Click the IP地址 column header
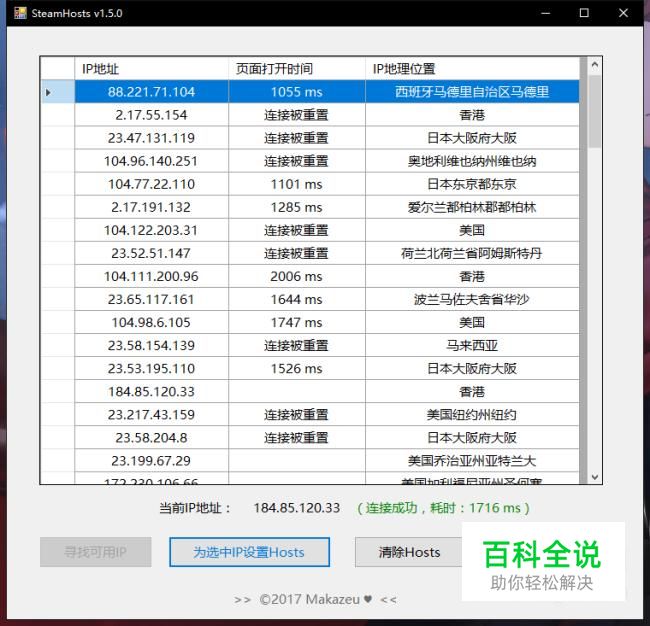650x626 pixels. (x=151, y=68)
